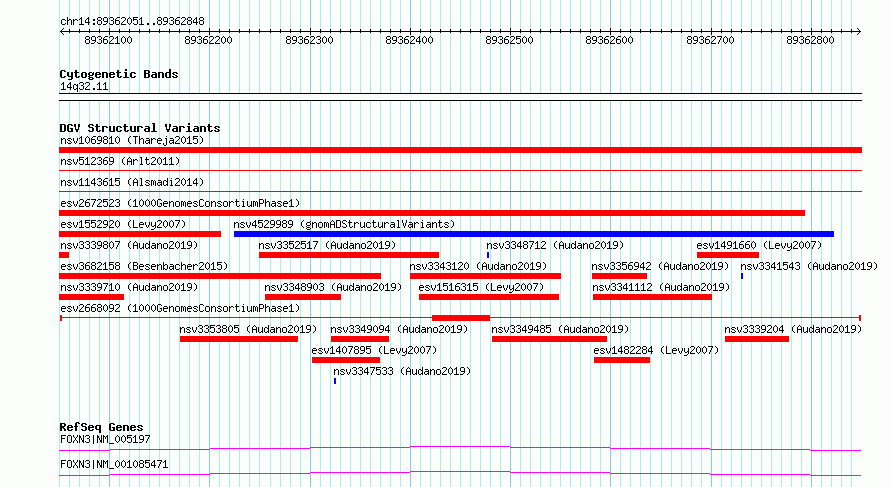Click the Cytogenetic Bands track title
Viewport: 890px width, 487px height.
click(119, 74)
